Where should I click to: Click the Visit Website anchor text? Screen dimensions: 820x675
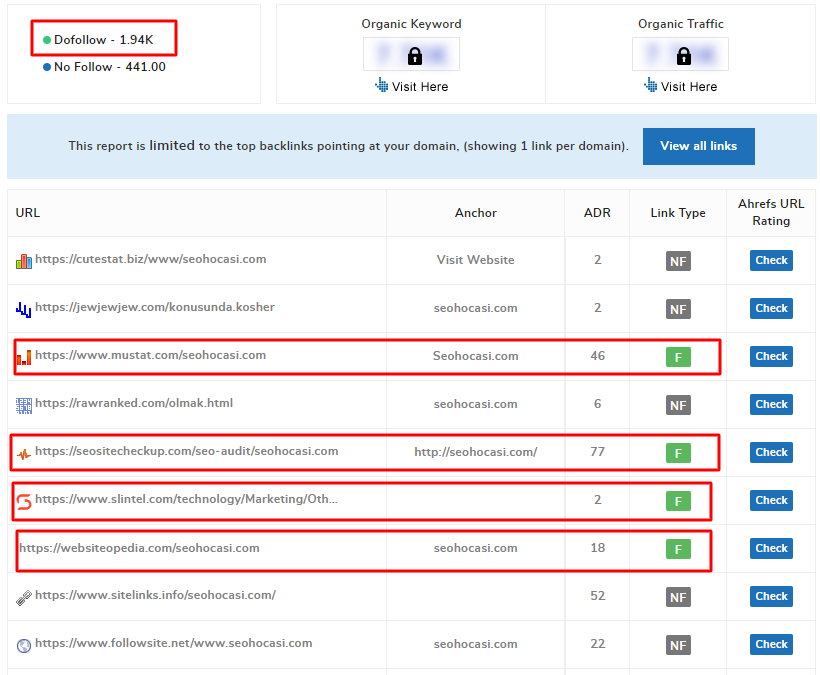coord(475,260)
